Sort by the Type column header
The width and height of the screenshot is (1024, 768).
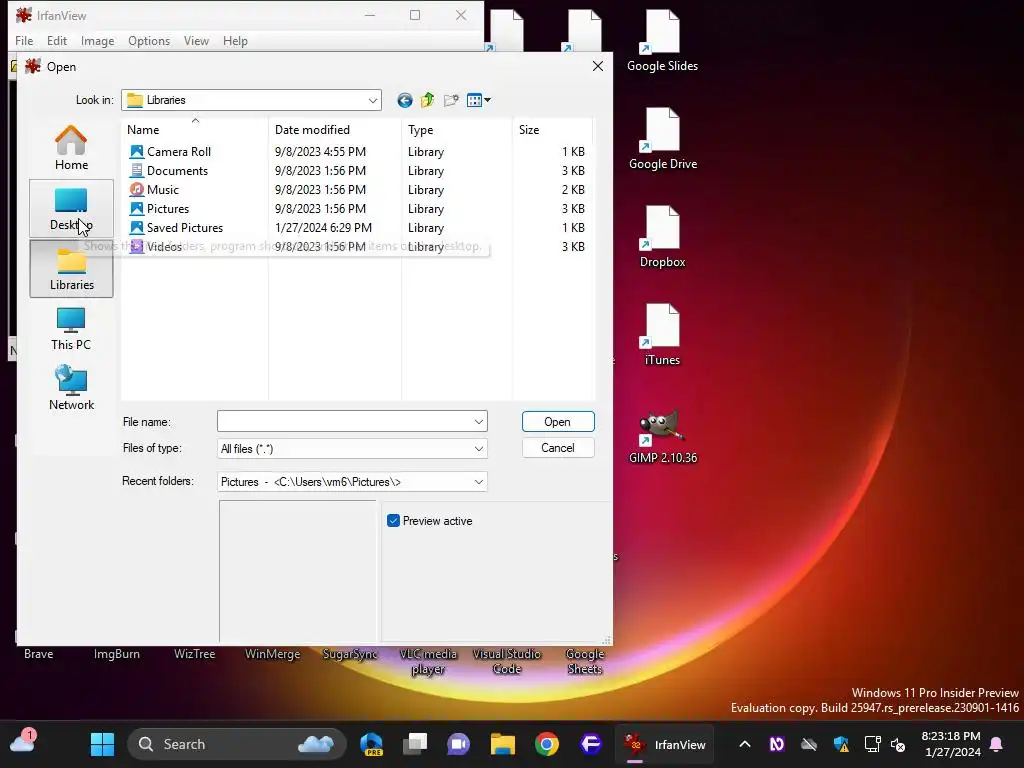click(457, 129)
